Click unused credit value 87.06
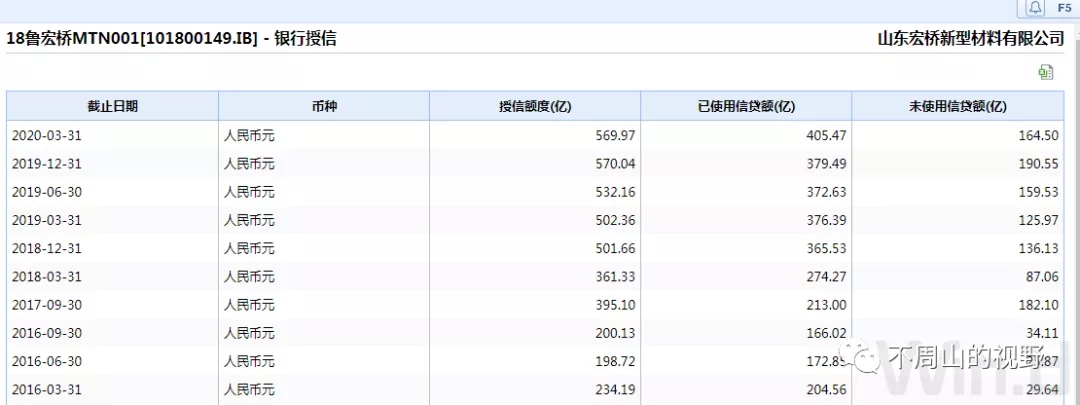 pyautogui.click(x=1041, y=277)
